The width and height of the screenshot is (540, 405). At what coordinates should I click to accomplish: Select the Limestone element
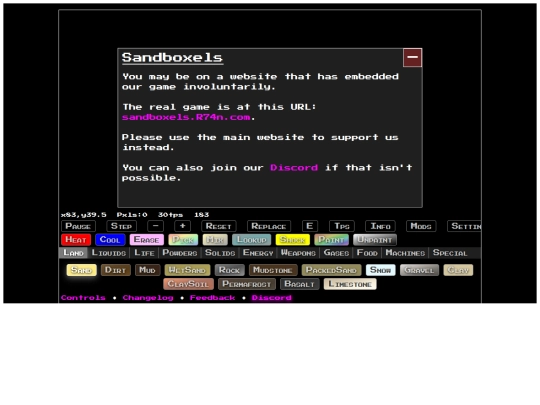(350, 284)
